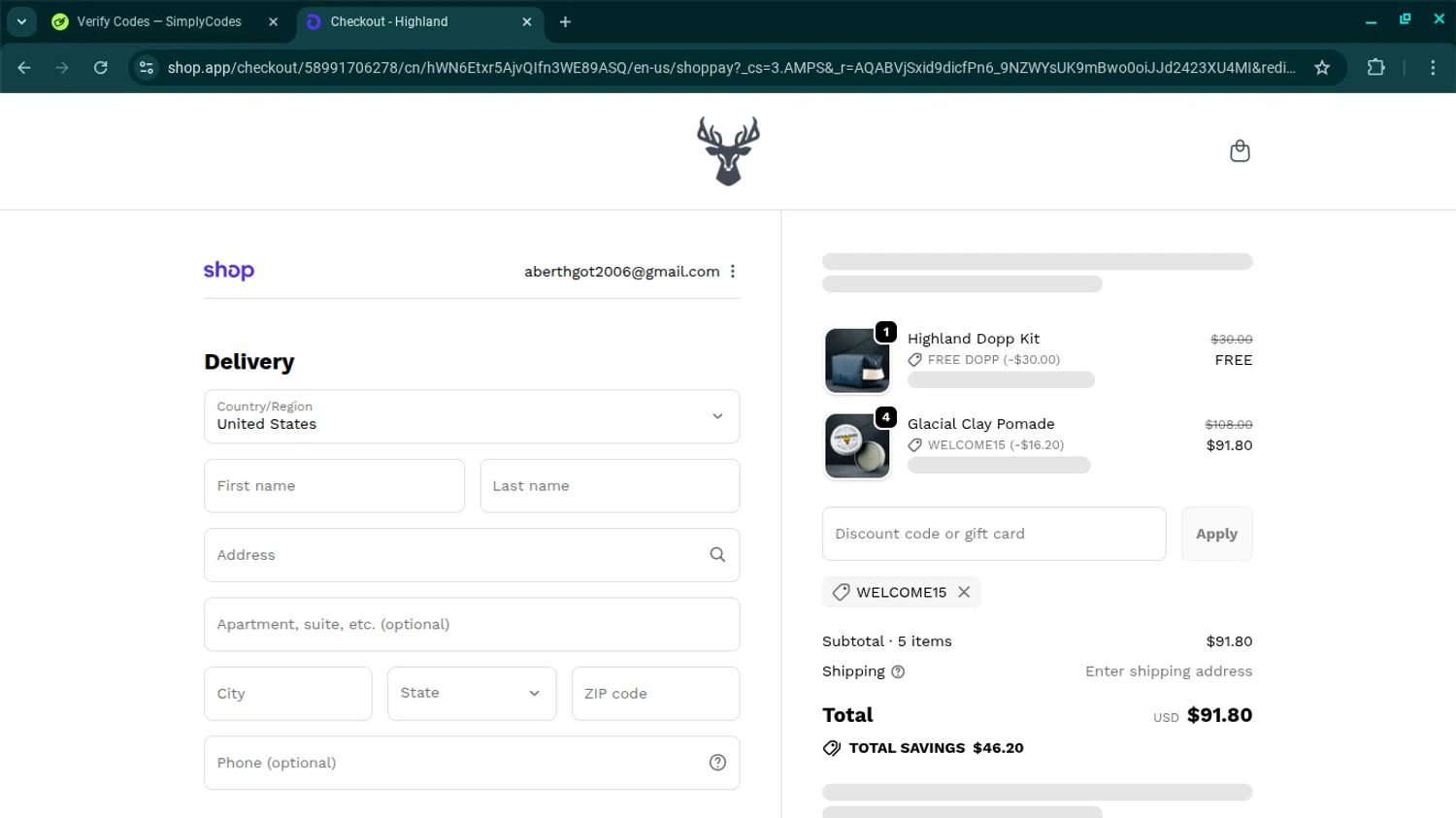Click the Total $91.80 amount

click(1219, 715)
